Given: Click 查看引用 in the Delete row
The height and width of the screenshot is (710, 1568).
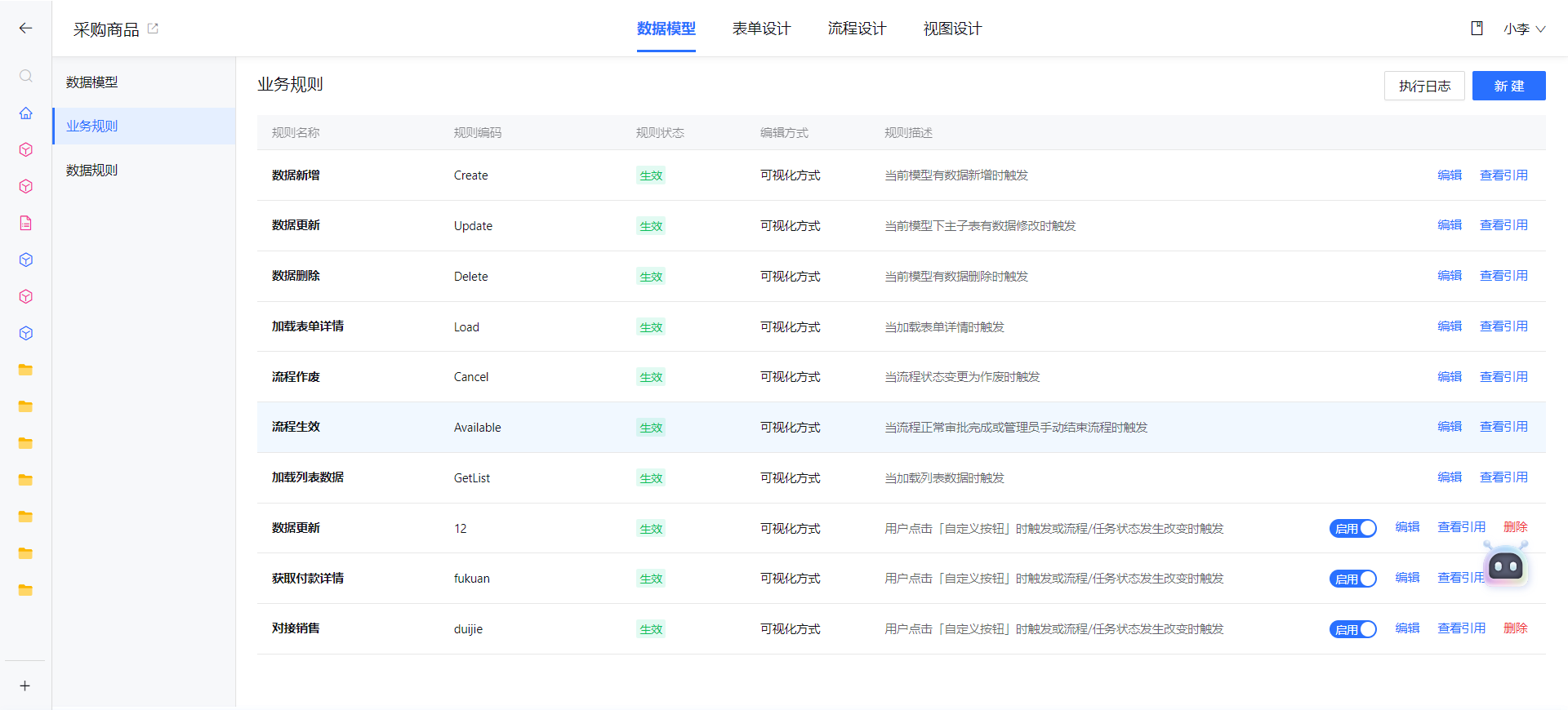Looking at the screenshot, I should [x=1503, y=275].
